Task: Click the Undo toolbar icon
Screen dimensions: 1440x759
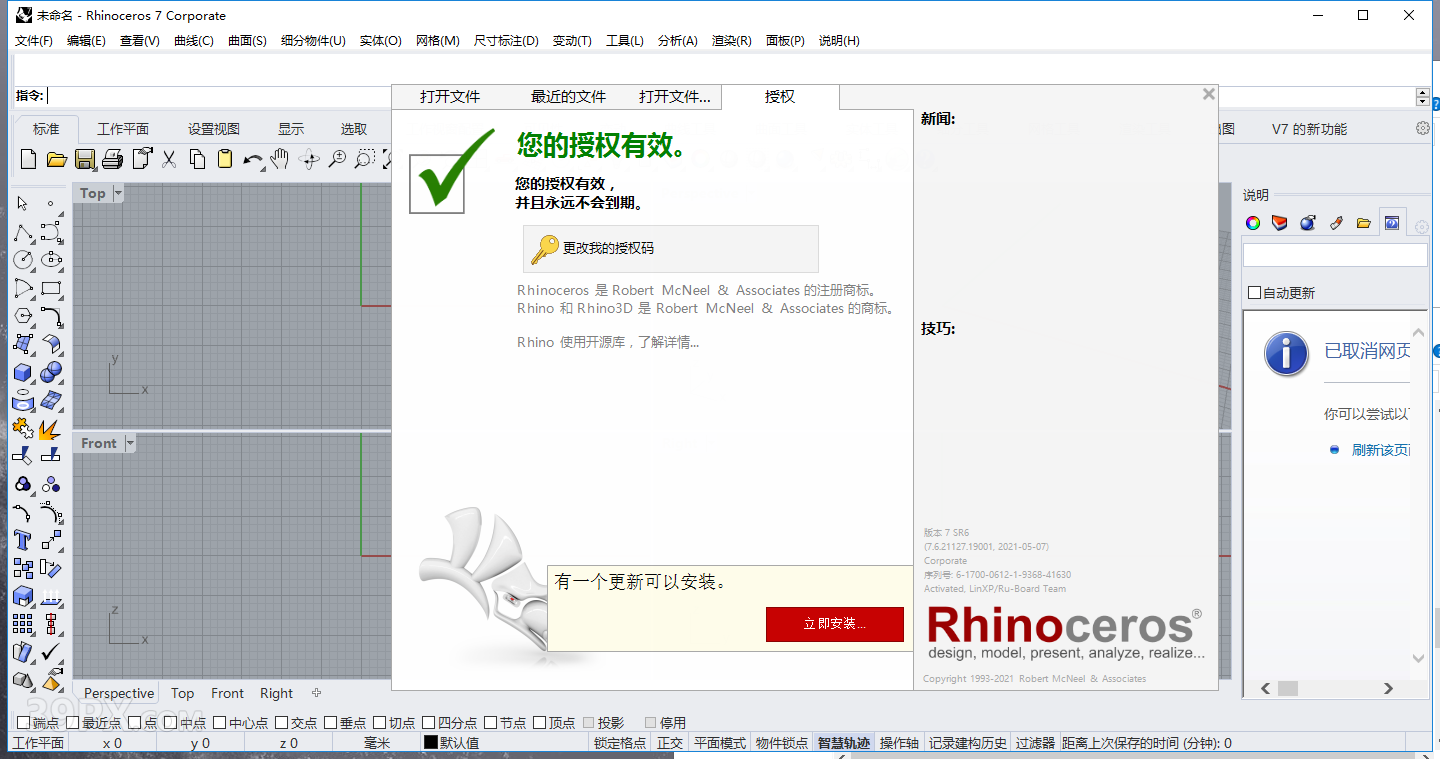Action: click(x=255, y=159)
